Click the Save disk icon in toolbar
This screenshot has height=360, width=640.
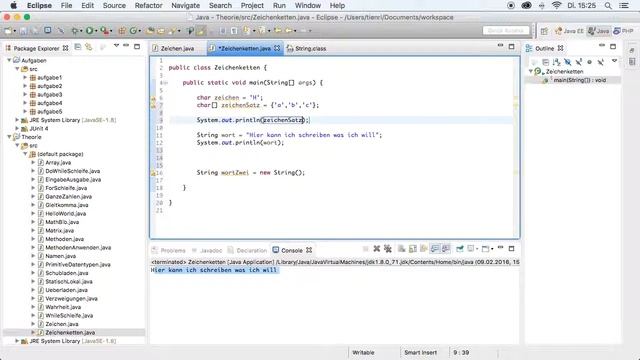click(x=23, y=31)
